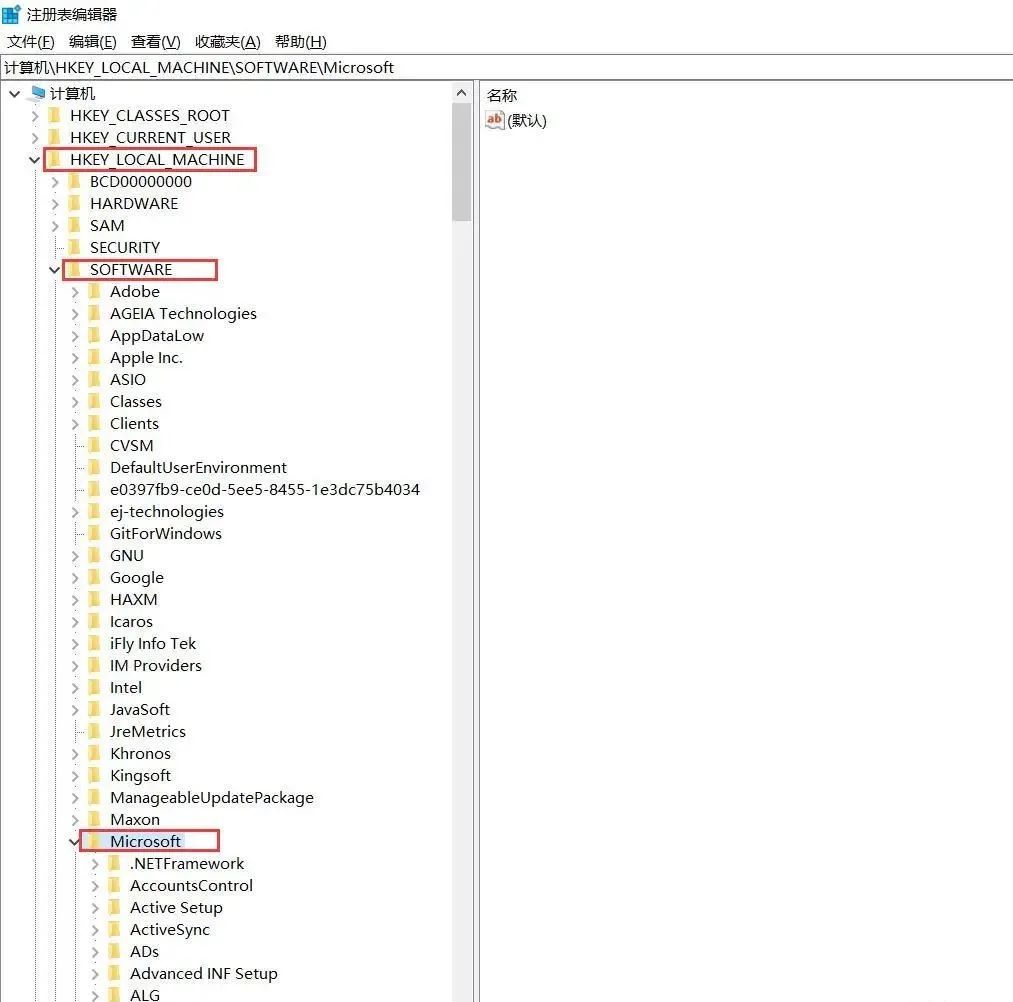Click the computer icon at tree root
Viewport: 1013px width, 1002px height.
pos(37,93)
